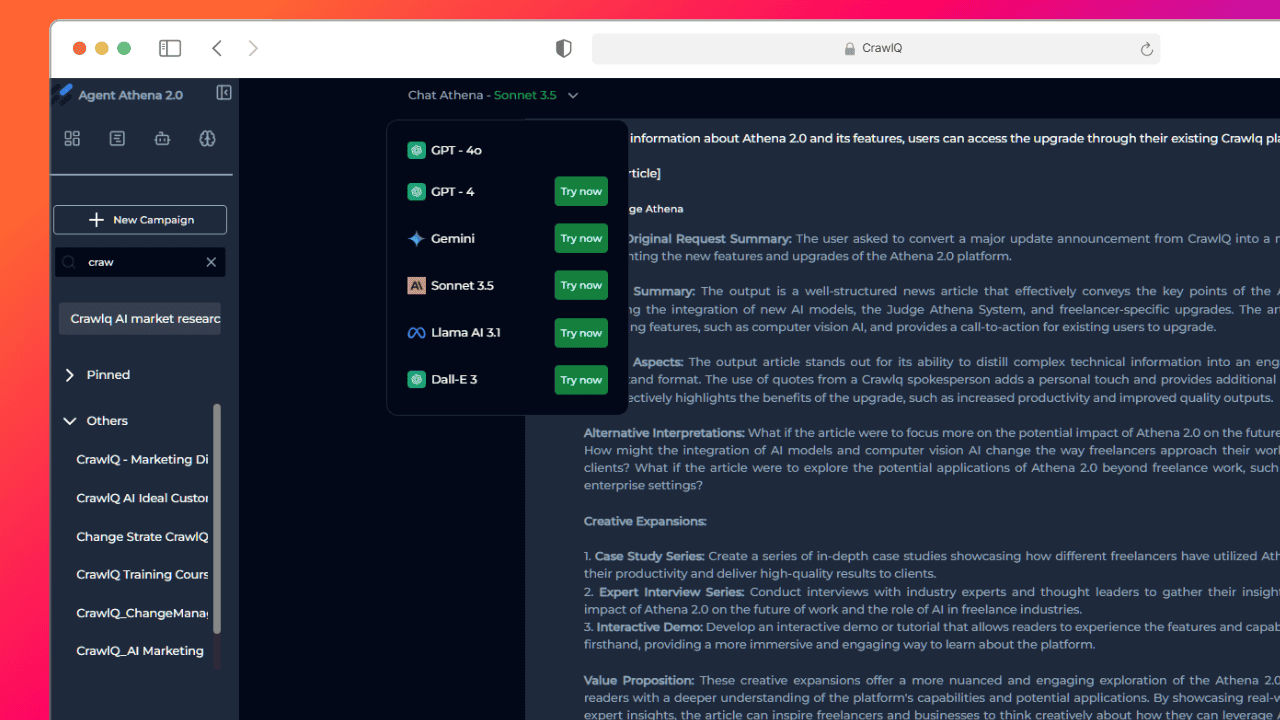Click the Creative Expansions heading
1280x720 pixels.
coord(645,521)
